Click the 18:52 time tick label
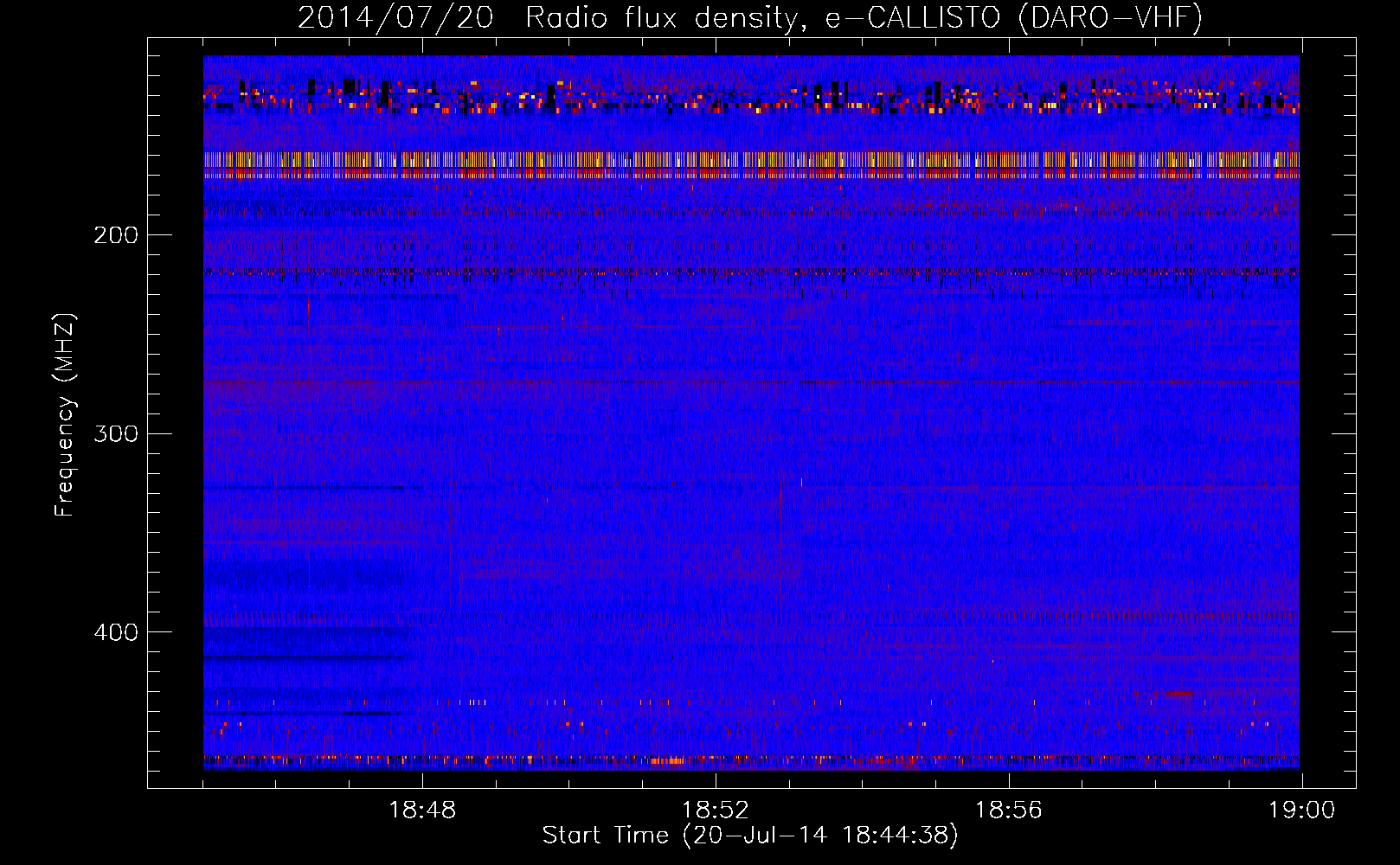This screenshot has width=1400, height=865. [x=716, y=810]
